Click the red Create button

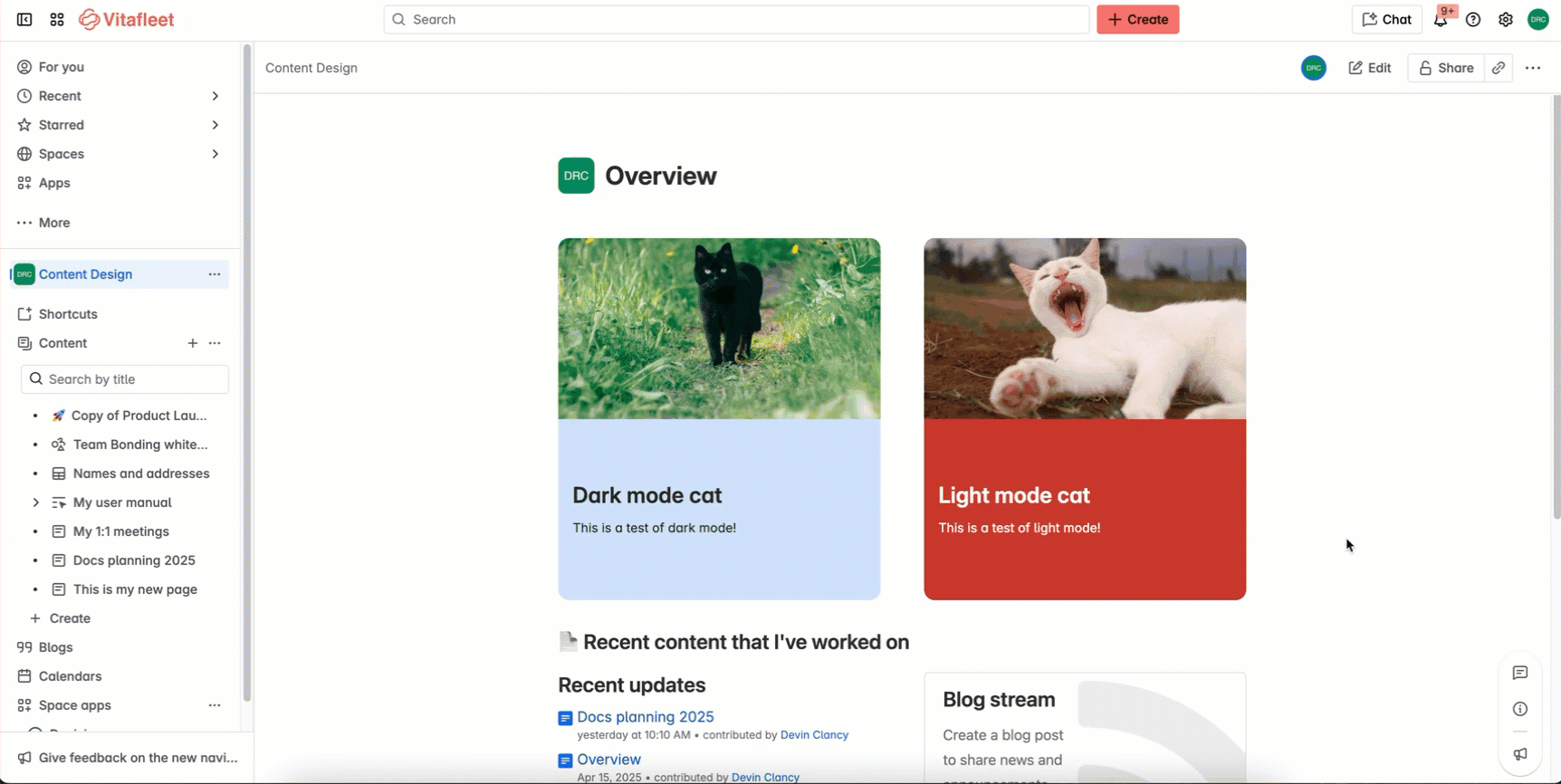coord(1137,19)
